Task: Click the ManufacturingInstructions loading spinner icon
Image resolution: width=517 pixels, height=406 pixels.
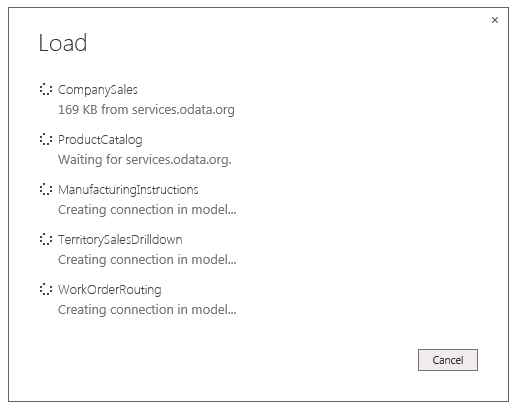Action: [x=46, y=189]
